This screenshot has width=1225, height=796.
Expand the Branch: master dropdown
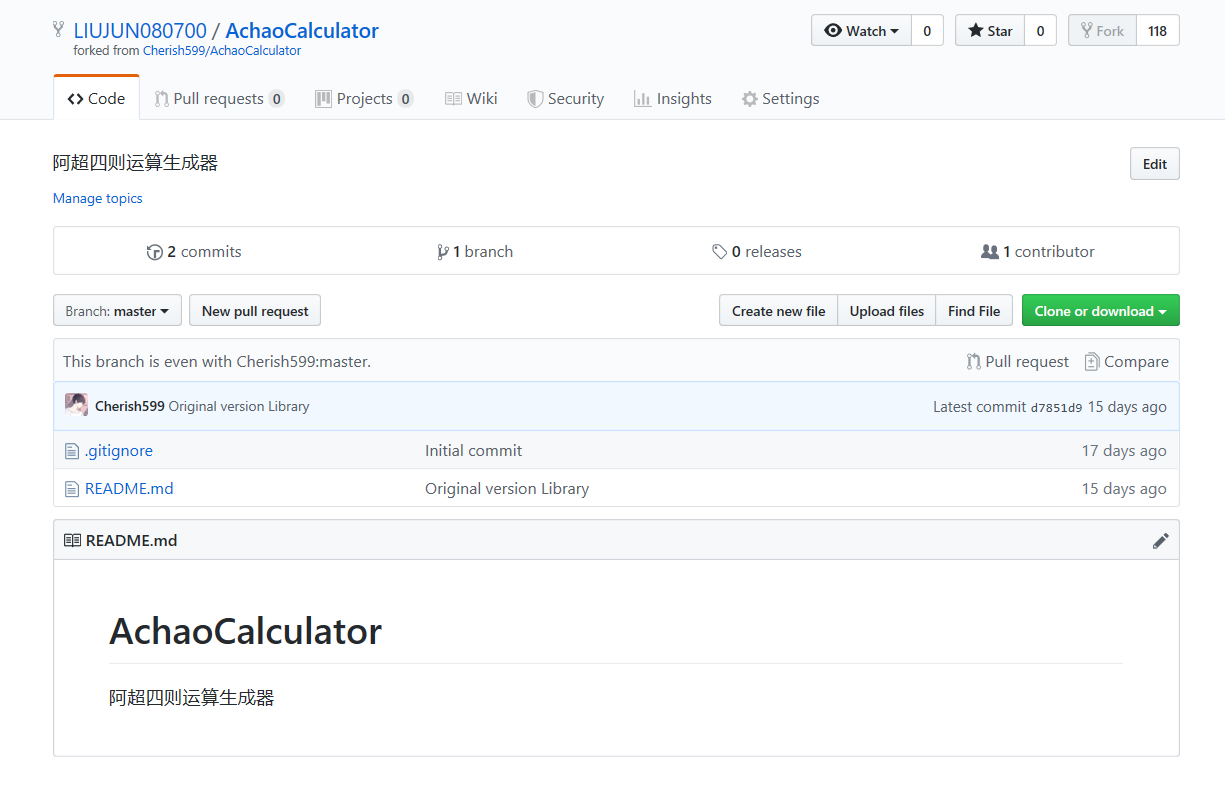tap(117, 311)
